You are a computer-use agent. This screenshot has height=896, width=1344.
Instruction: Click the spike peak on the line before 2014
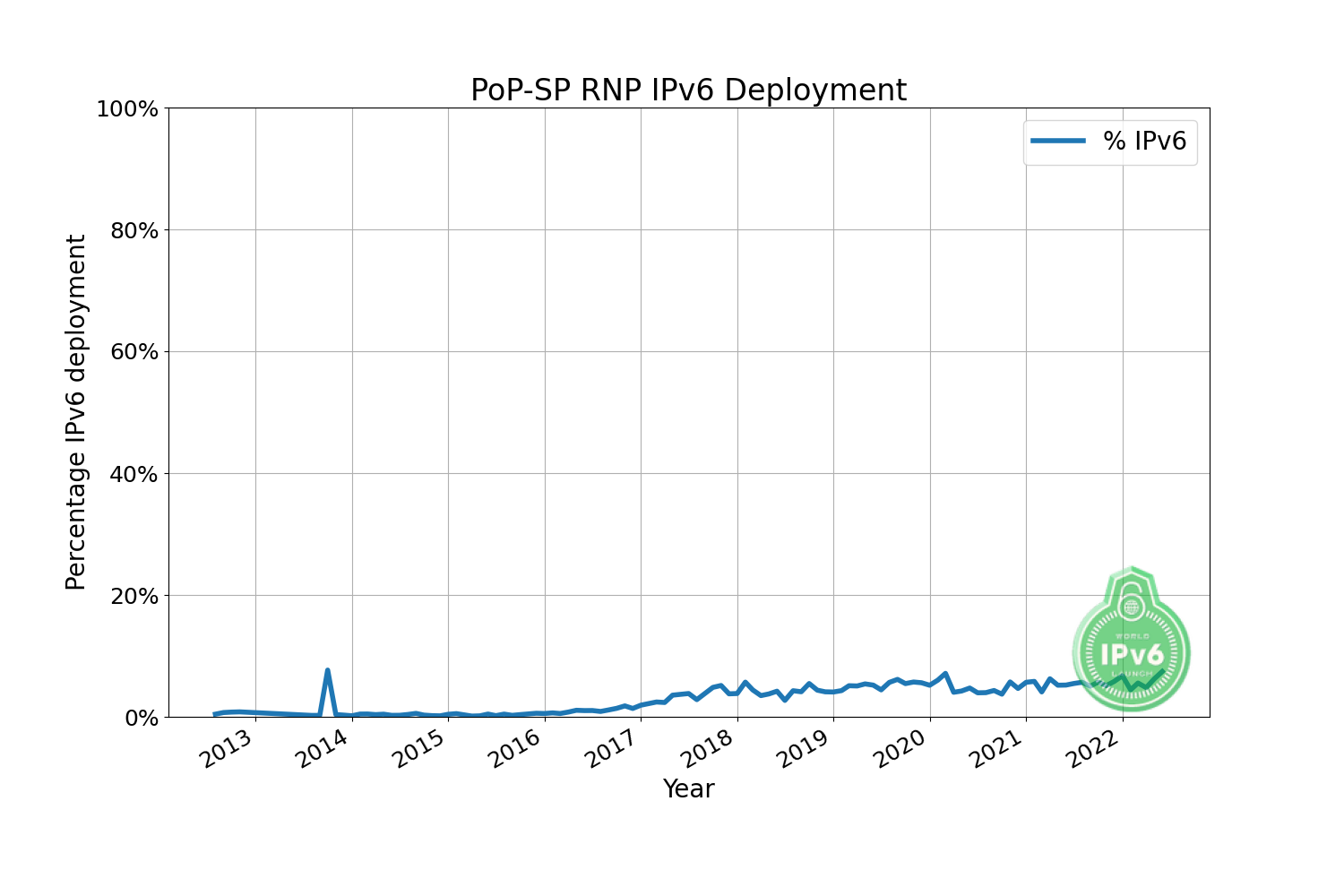tap(328, 670)
